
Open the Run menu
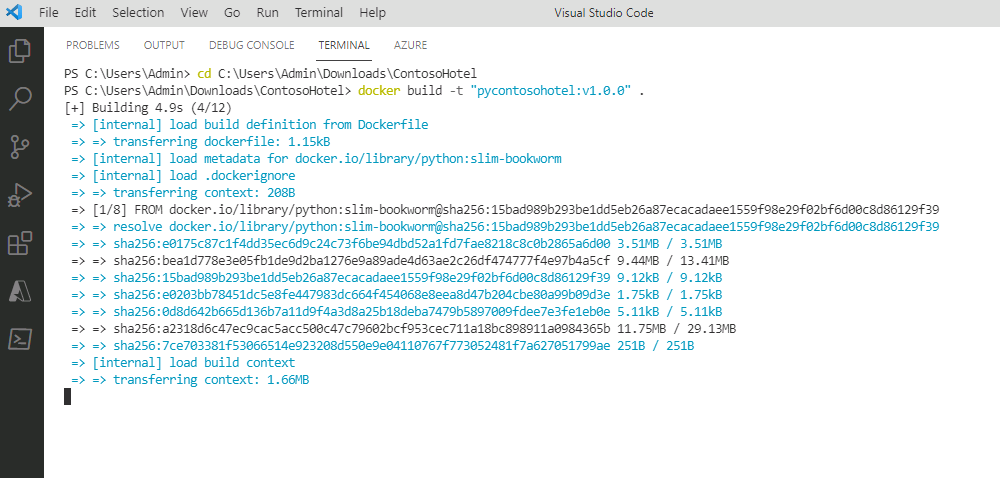[267, 13]
